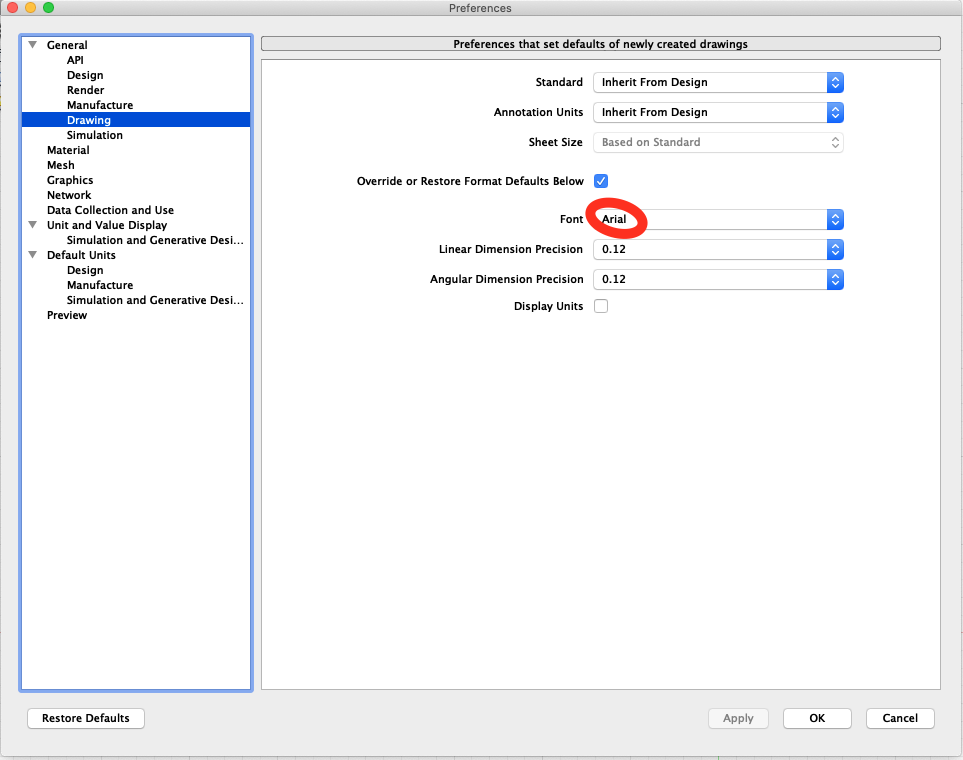Screen dimensions: 963x760
Task: Collapse the Unit and Value Display section
Action: [32, 225]
